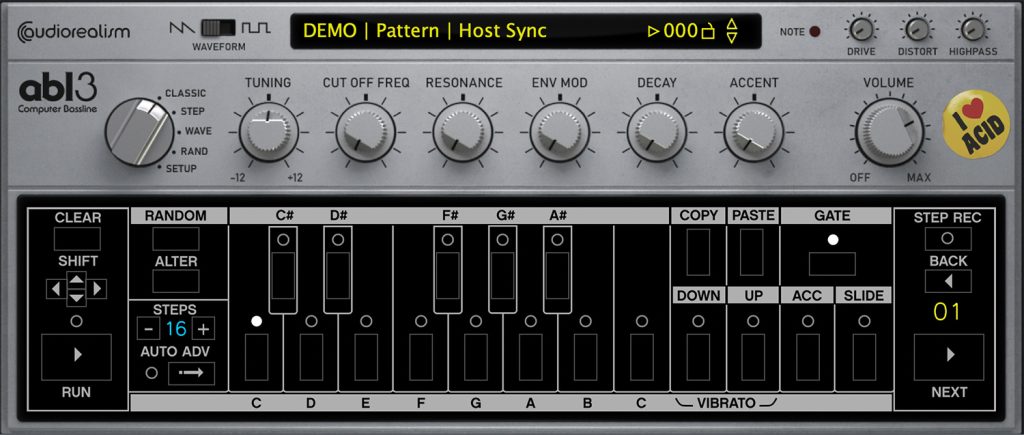Select the sawtooth waveform icon

pos(180,27)
